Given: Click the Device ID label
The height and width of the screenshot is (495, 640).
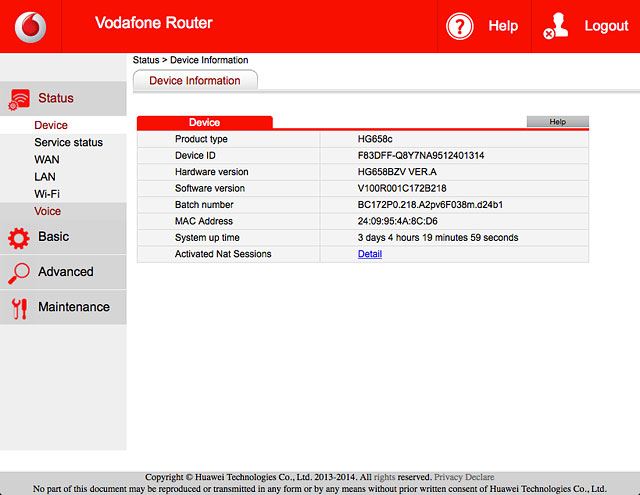Looking at the screenshot, I should coord(195,155).
